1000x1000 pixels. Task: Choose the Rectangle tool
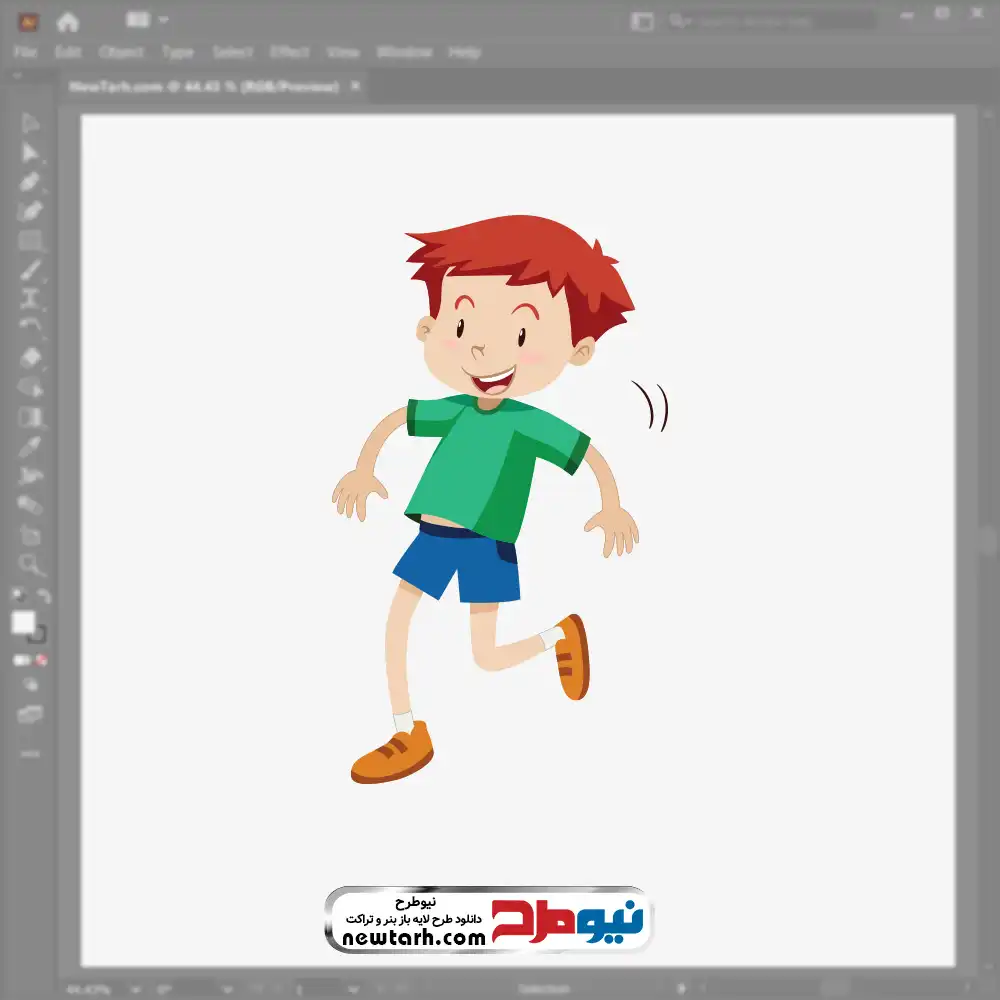(30, 241)
